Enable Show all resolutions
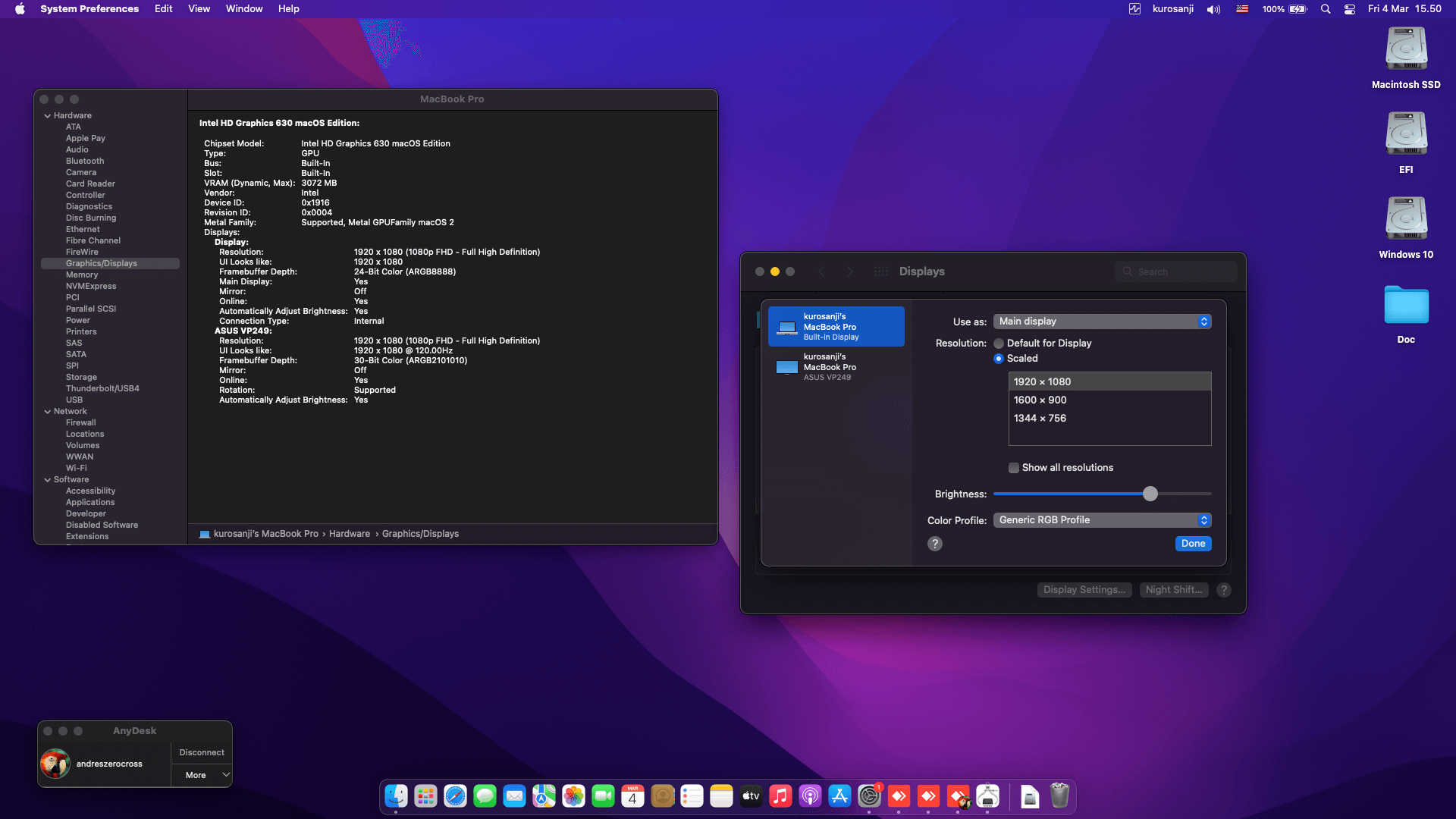 (1014, 468)
